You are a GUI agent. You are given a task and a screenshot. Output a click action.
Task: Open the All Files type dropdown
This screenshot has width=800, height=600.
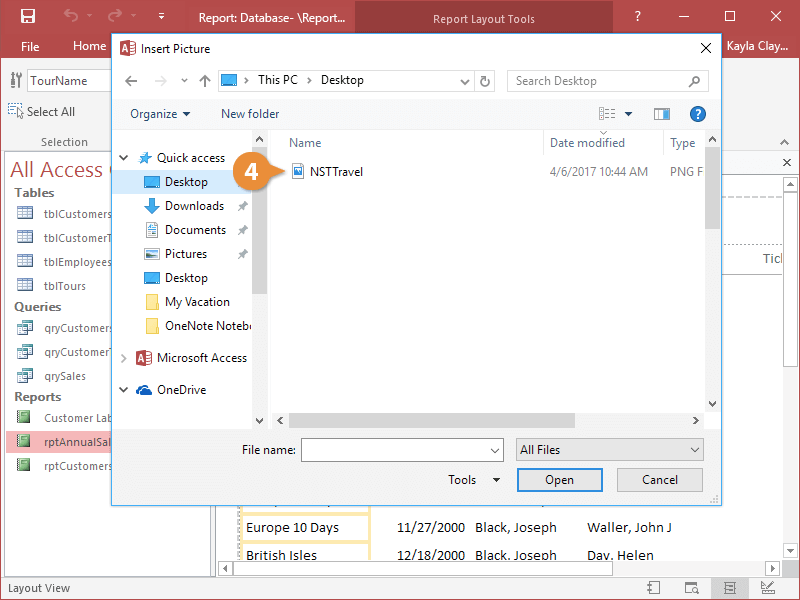point(609,450)
